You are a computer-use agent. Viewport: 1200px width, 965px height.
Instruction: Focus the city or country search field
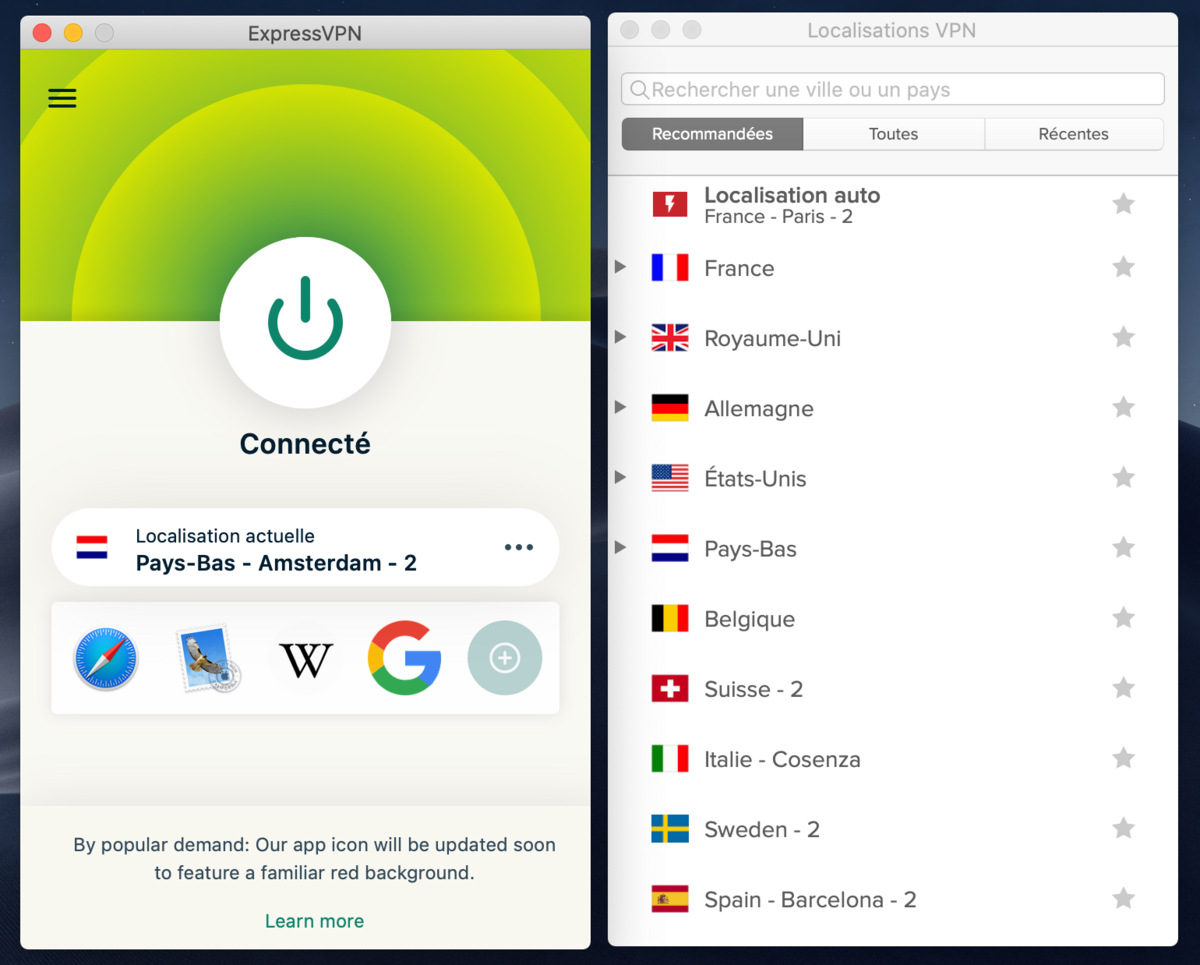coord(892,89)
